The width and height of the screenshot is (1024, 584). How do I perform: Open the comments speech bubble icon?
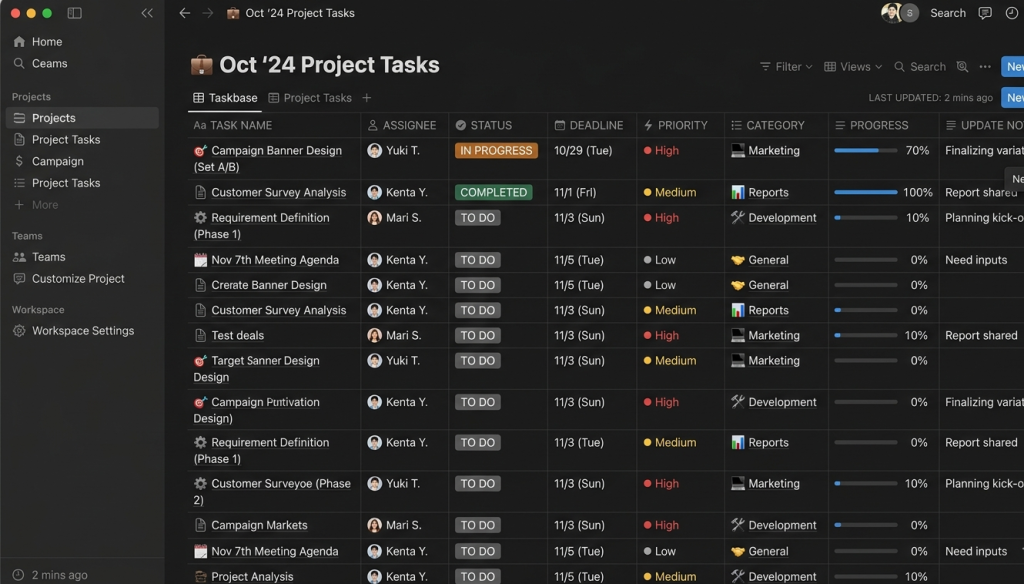point(985,13)
